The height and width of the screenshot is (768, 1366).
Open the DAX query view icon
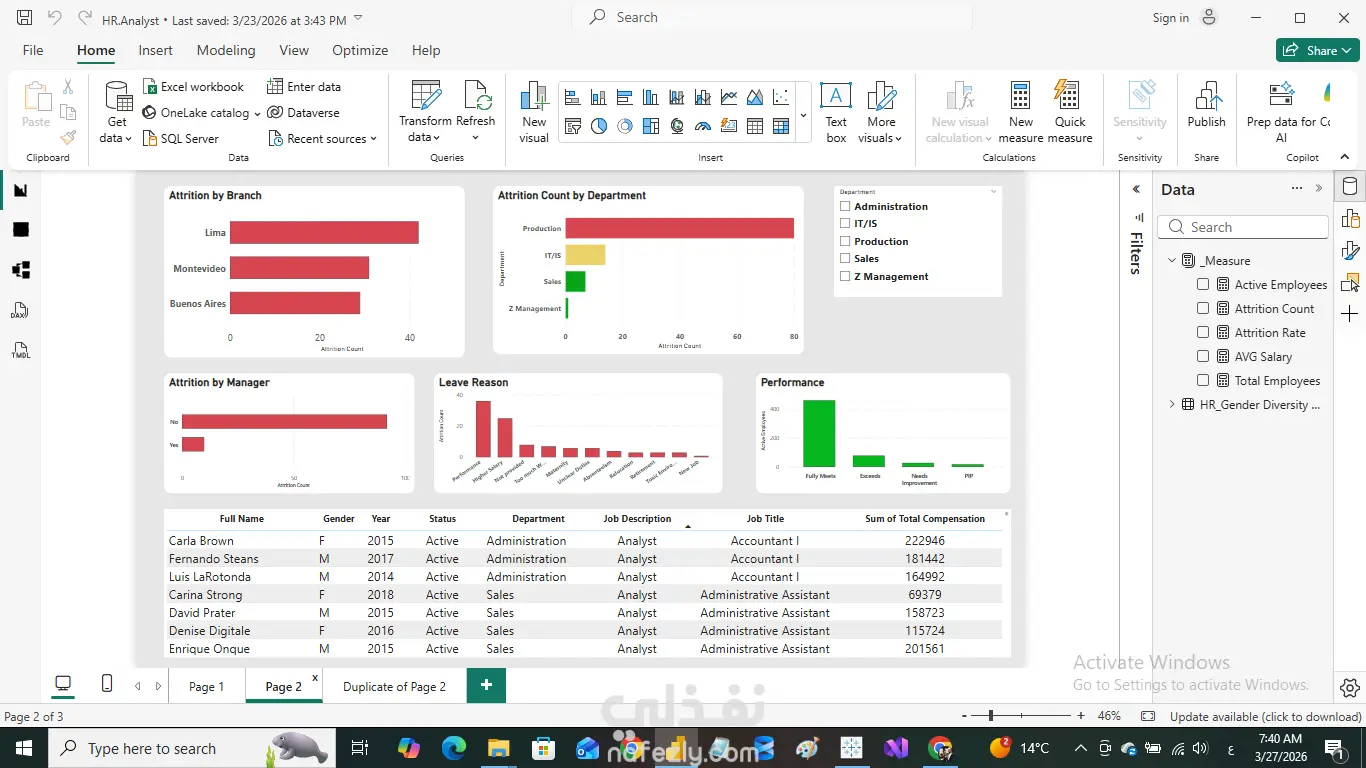pos(20,311)
